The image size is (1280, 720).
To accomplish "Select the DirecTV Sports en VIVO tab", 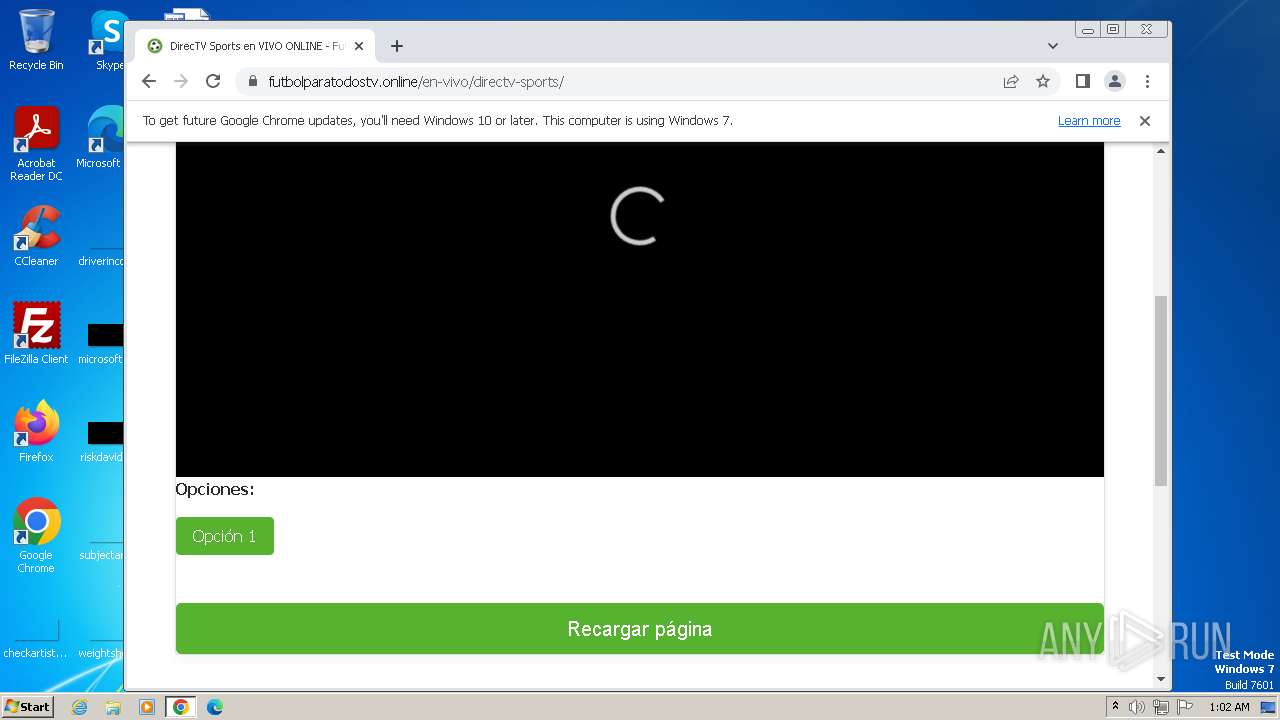I will (x=255, y=46).
